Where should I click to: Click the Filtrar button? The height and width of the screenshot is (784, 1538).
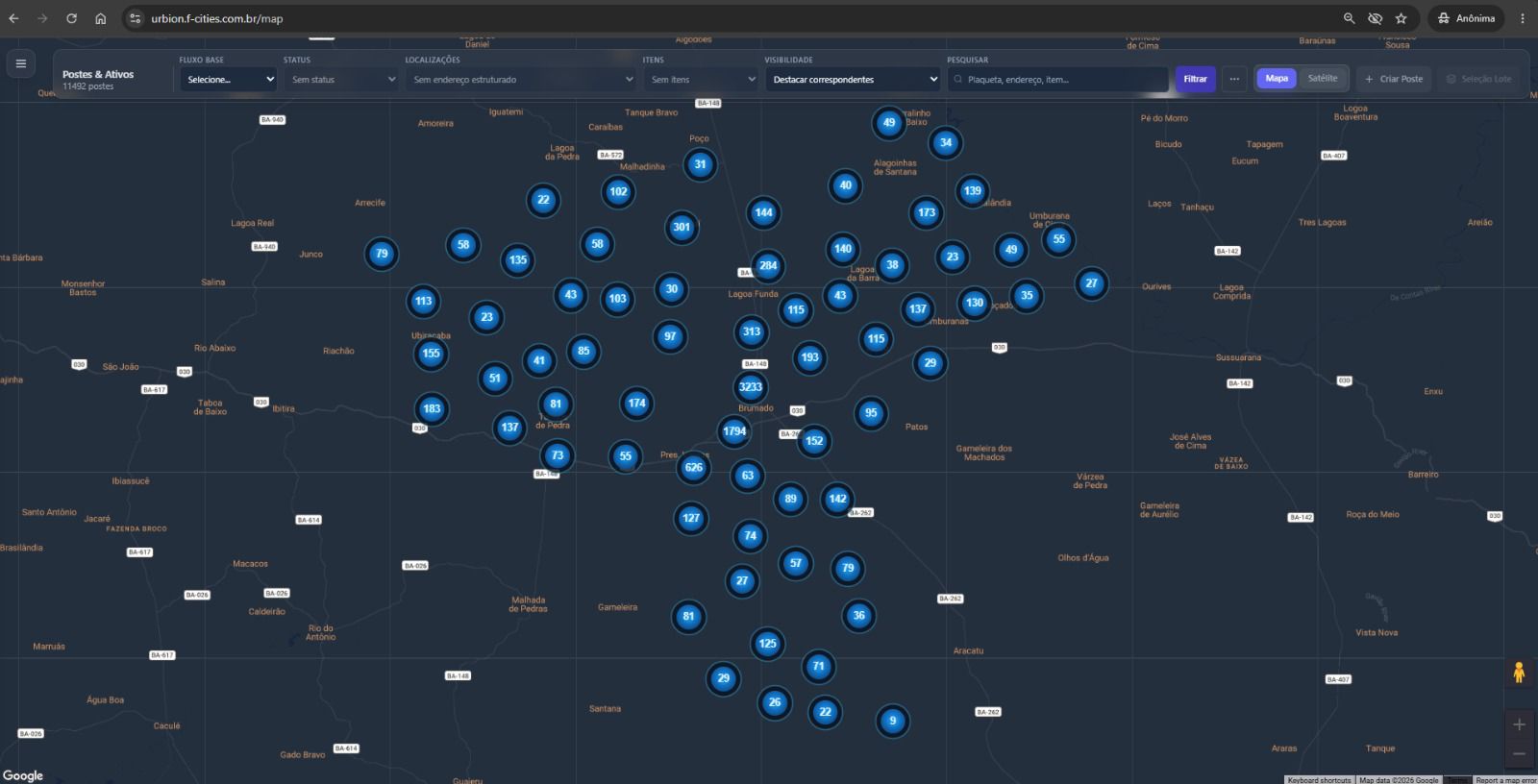point(1195,80)
